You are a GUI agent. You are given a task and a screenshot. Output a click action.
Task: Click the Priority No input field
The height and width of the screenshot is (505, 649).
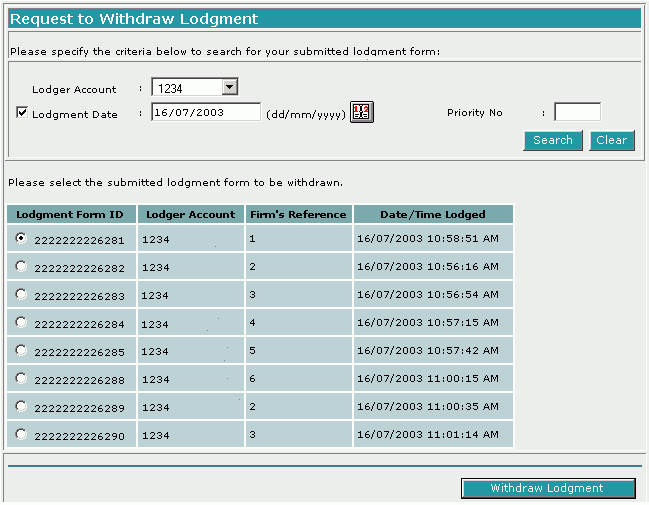[577, 112]
